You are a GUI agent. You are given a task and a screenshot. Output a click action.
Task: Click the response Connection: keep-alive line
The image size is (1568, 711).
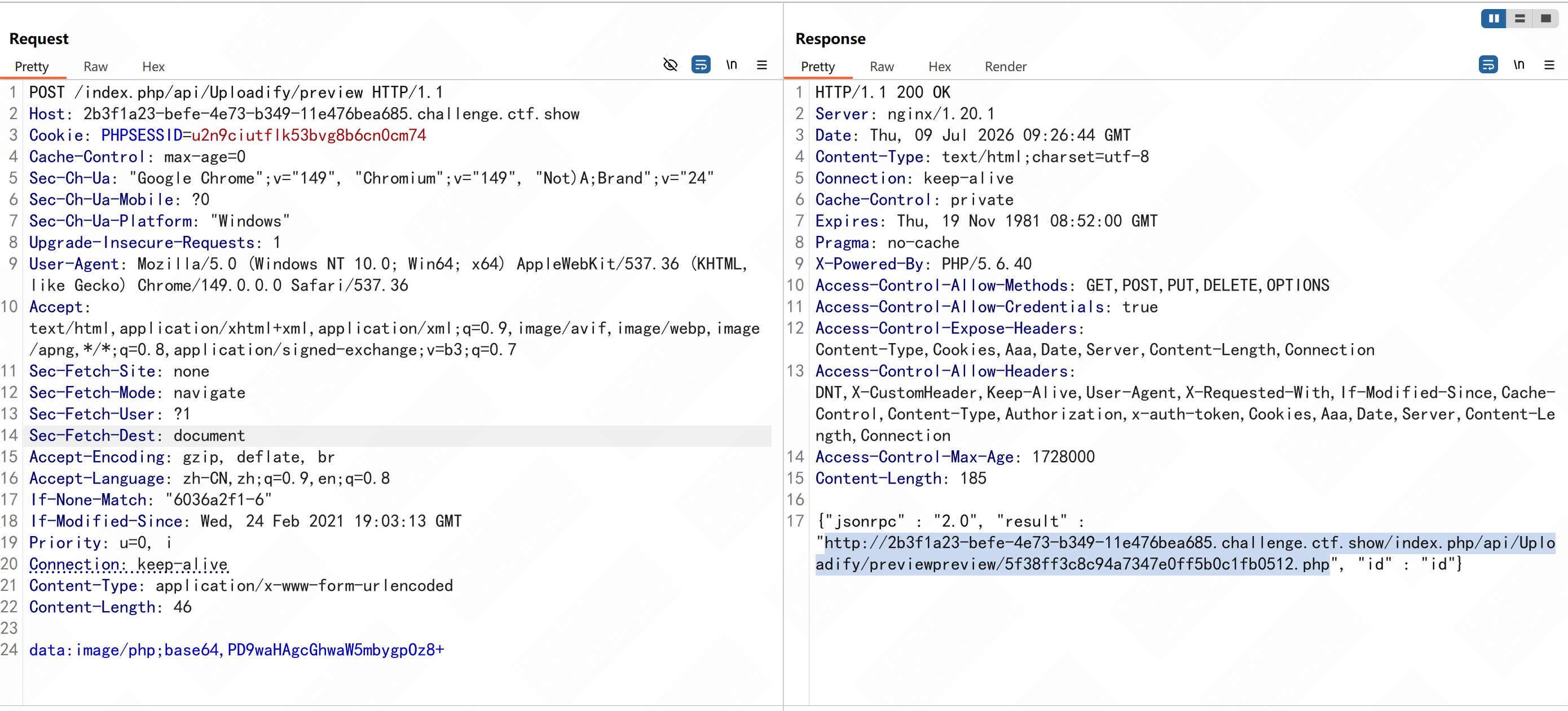coord(914,178)
